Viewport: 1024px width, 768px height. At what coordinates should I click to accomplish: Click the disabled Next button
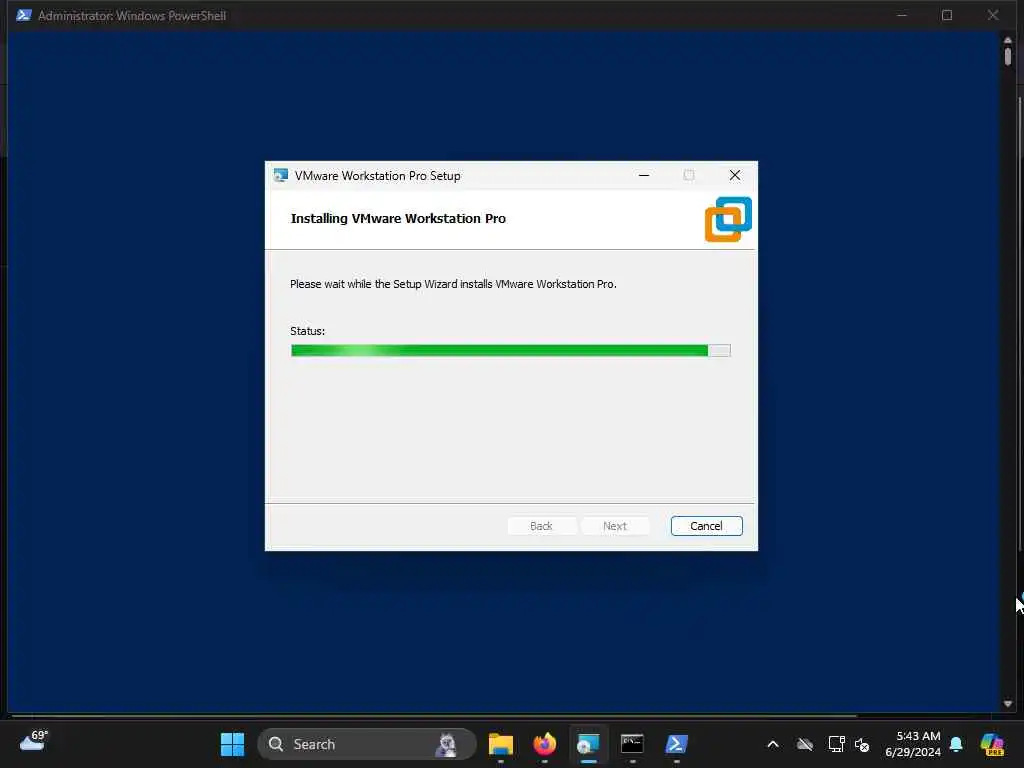pyautogui.click(x=615, y=526)
